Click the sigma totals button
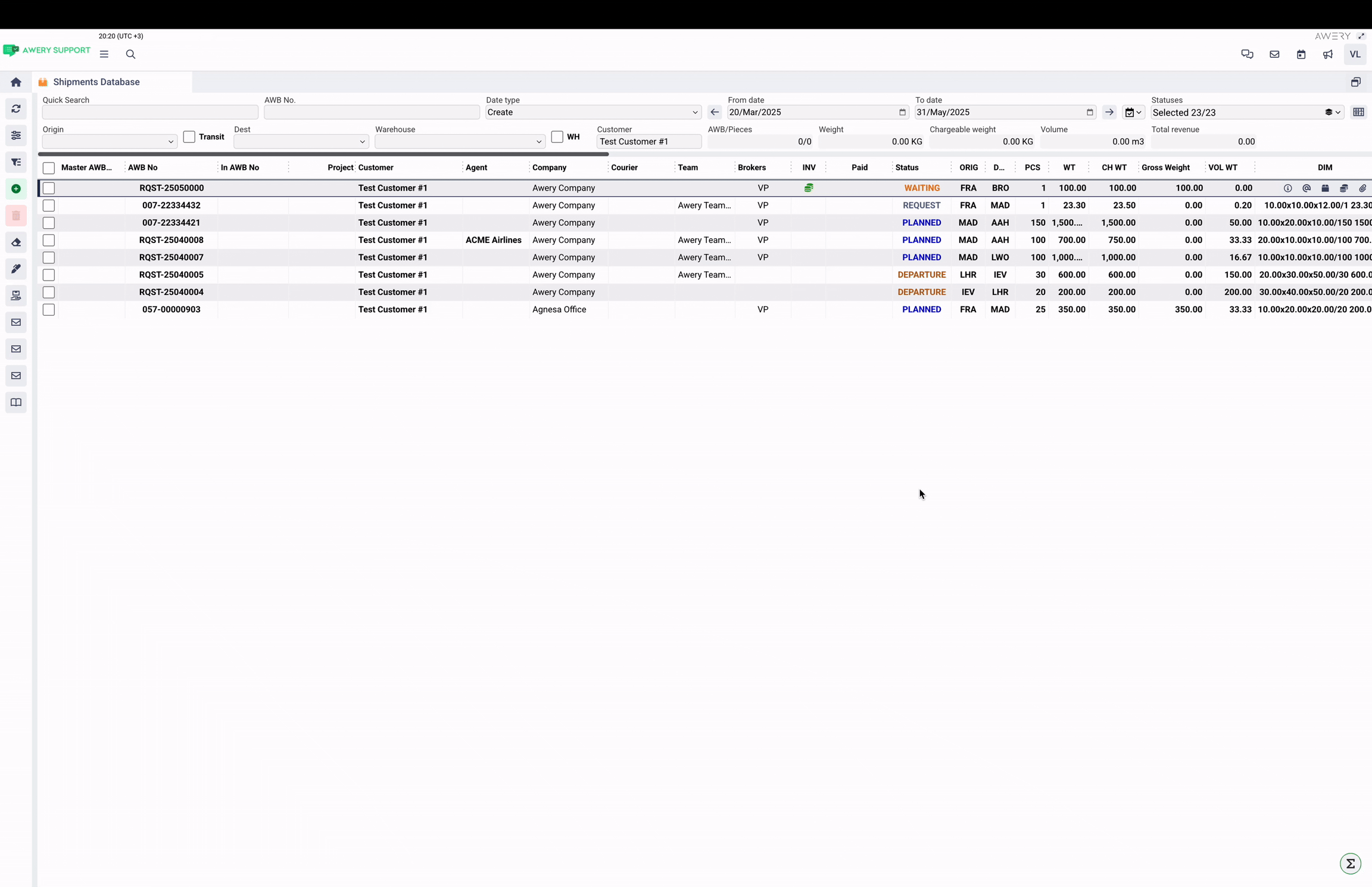This screenshot has height=887, width=1372. pyautogui.click(x=1350, y=863)
